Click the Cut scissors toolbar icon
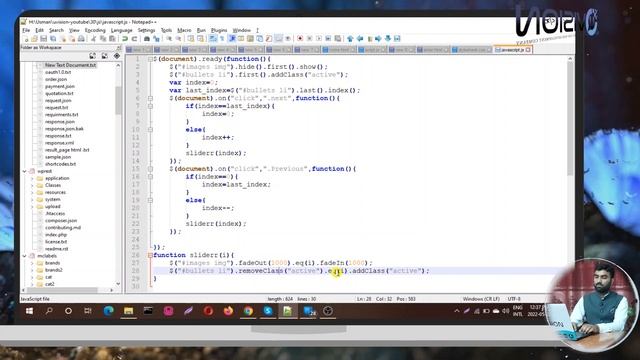Viewport: 640px width, 360px height. [x=93, y=39]
